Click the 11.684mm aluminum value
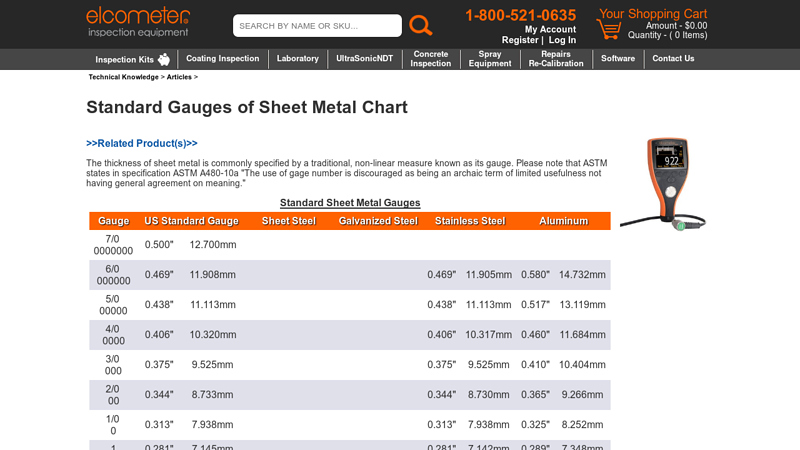Screen dimensions: 800x450 582,335
